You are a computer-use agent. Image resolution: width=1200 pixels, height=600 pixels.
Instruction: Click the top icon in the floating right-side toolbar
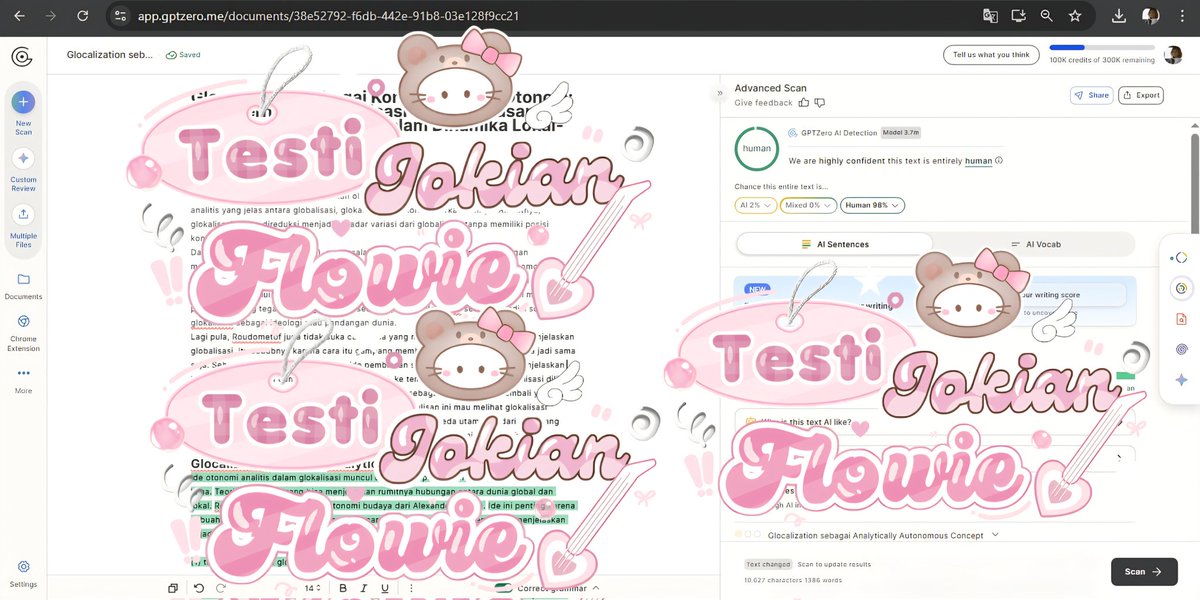pyautogui.click(x=1181, y=257)
